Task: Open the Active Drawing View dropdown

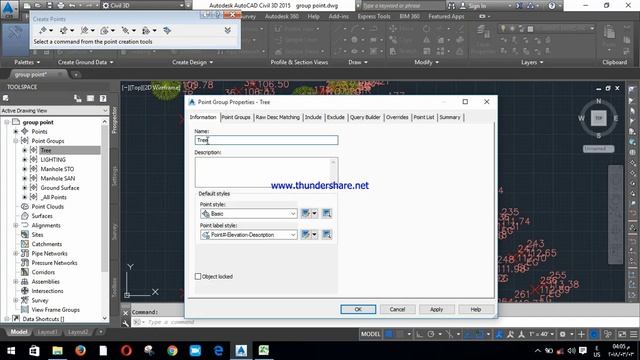Action: (54, 111)
